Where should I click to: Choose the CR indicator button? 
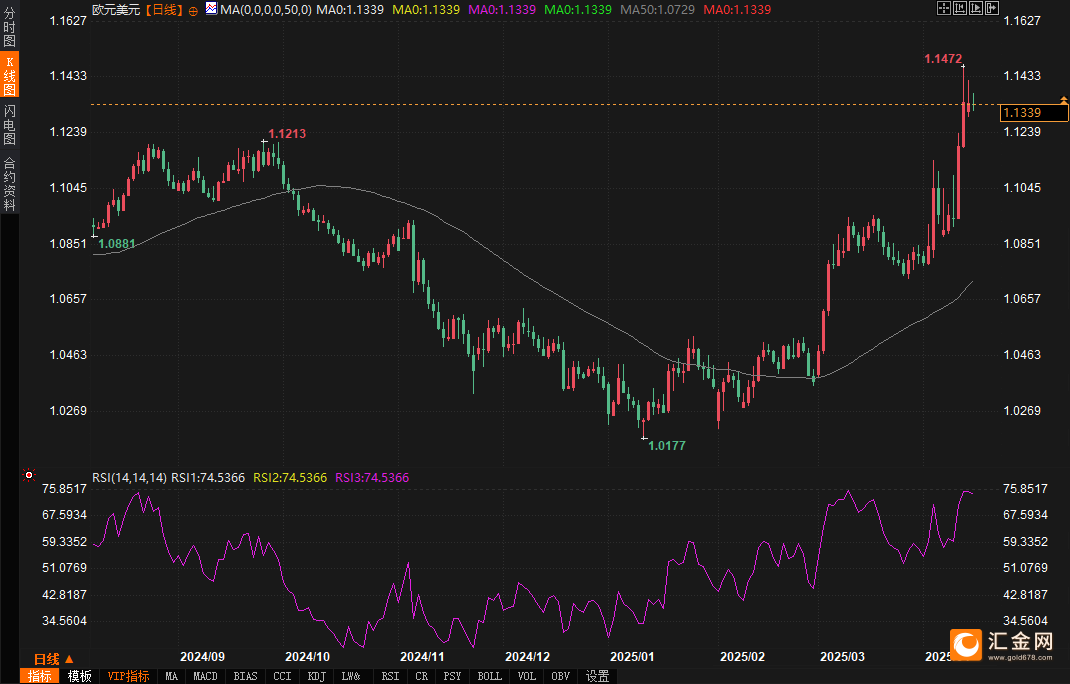pos(422,676)
